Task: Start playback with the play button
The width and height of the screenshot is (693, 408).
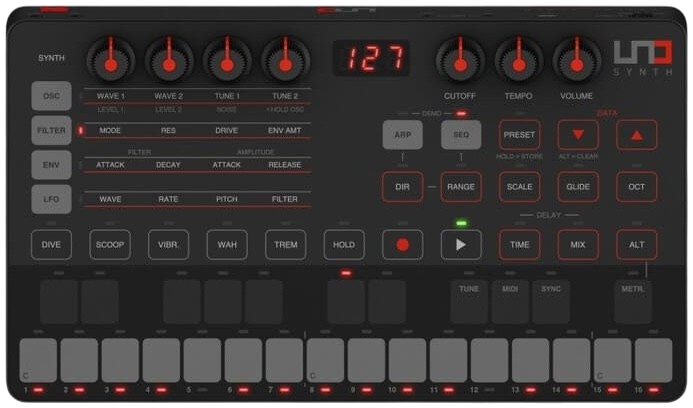Action: click(461, 244)
